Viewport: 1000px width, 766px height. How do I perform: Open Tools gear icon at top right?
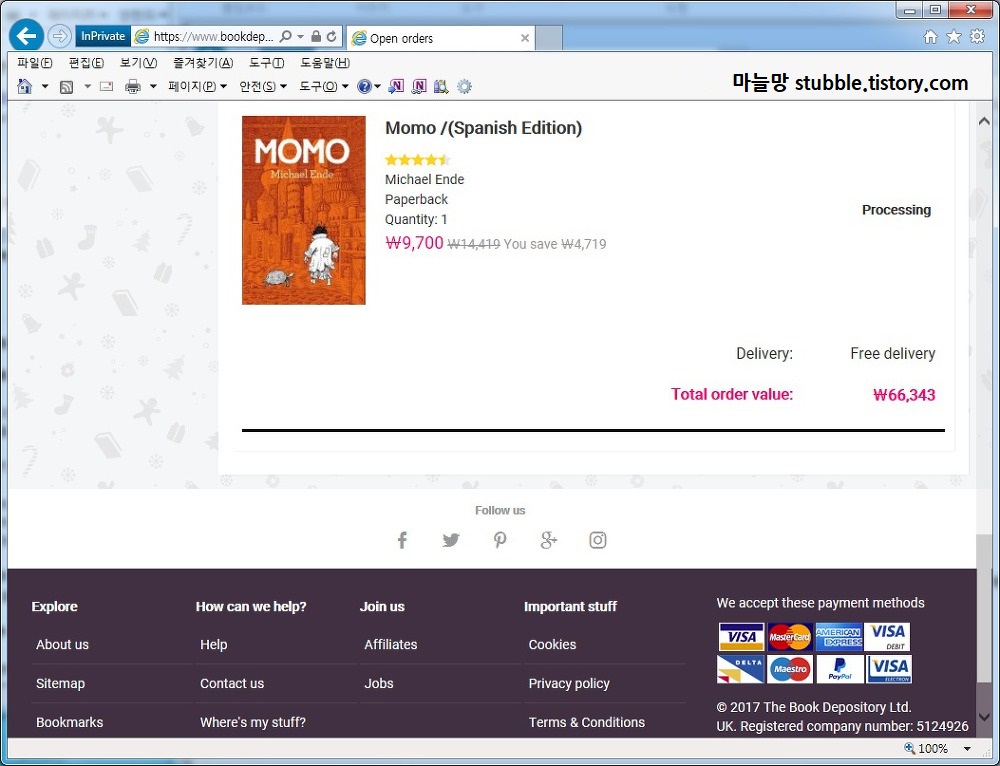[977, 36]
